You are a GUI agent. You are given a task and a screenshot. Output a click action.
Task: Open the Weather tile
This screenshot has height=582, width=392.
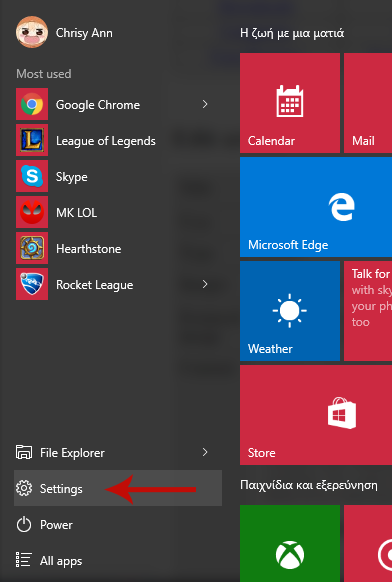290,311
